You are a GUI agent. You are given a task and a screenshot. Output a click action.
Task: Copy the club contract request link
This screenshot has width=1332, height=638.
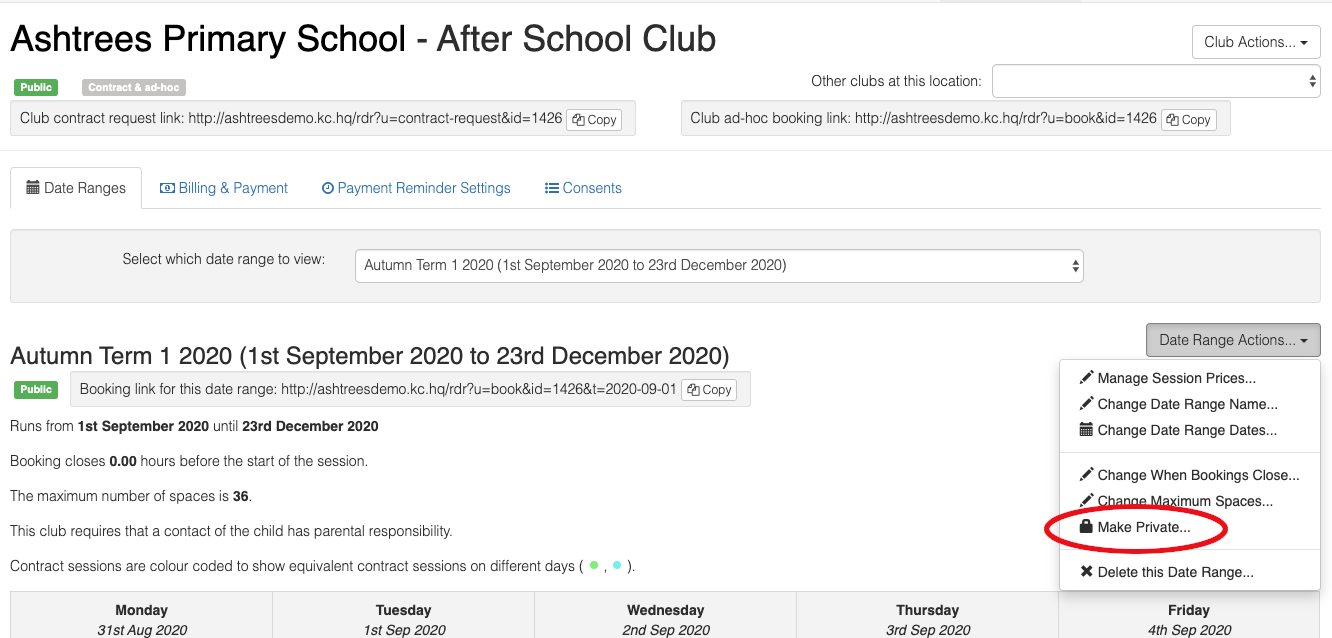(x=594, y=119)
